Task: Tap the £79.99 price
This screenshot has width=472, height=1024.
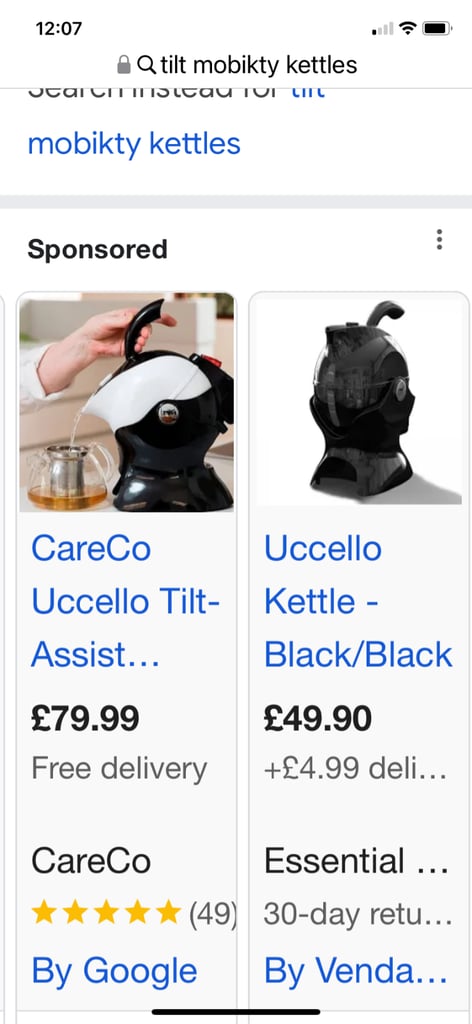Action: click(x=85, y=718)
